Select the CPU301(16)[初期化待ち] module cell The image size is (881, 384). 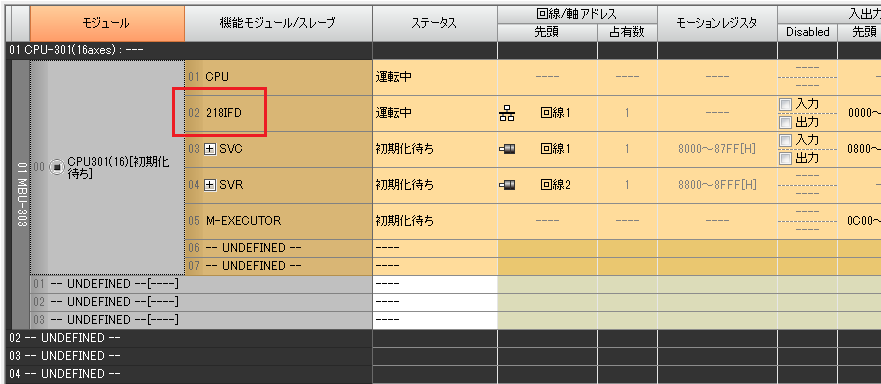(107, 167)
